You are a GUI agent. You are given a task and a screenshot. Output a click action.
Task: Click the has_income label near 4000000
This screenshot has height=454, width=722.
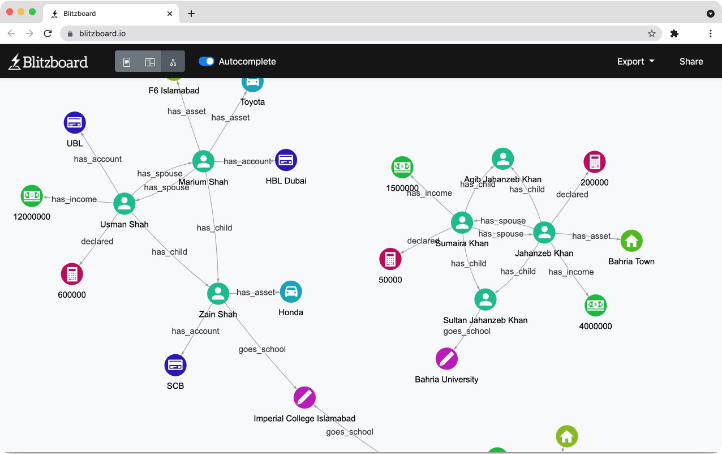point(571,272)
